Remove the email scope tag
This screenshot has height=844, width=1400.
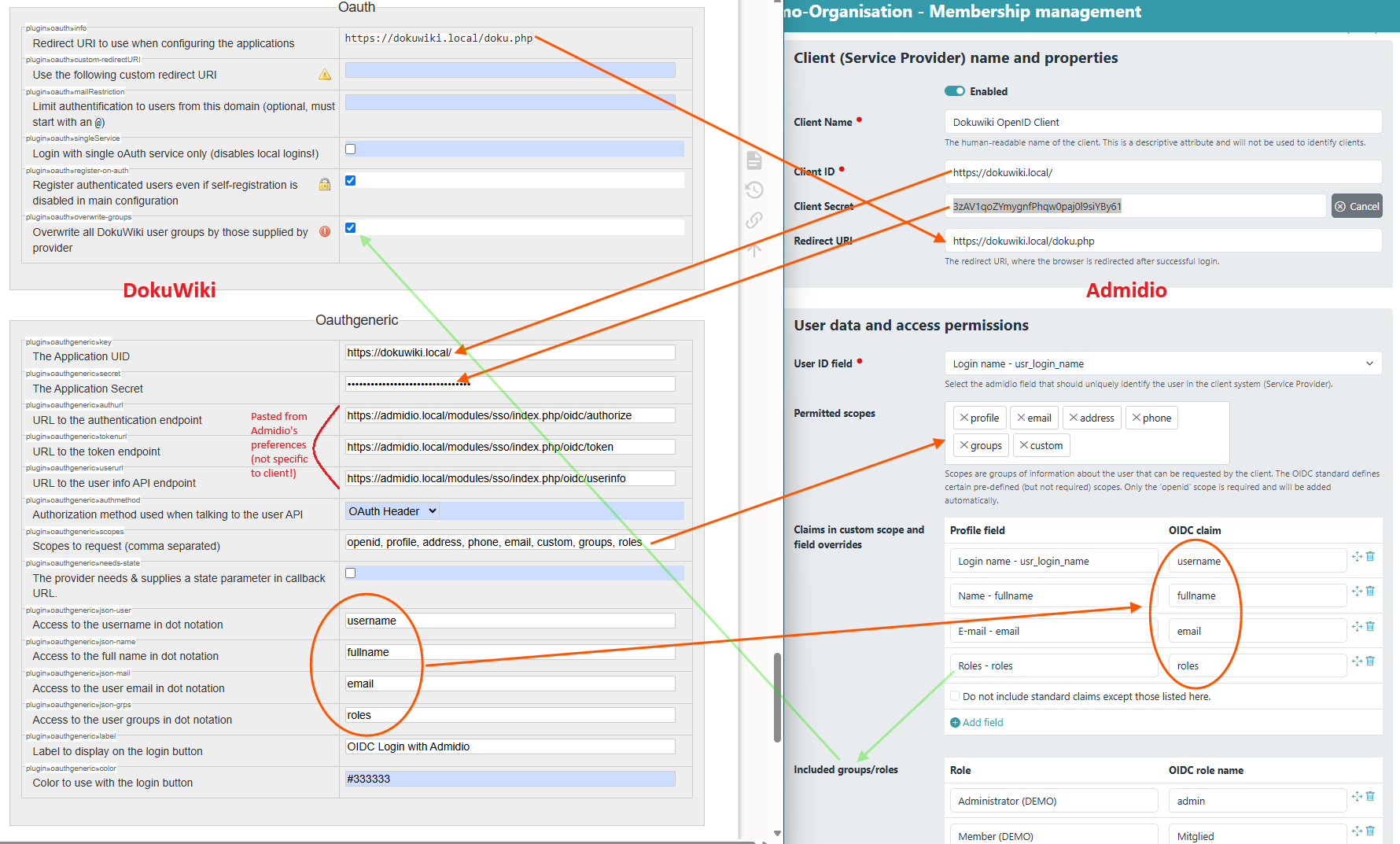click(x=1021, y=418)
